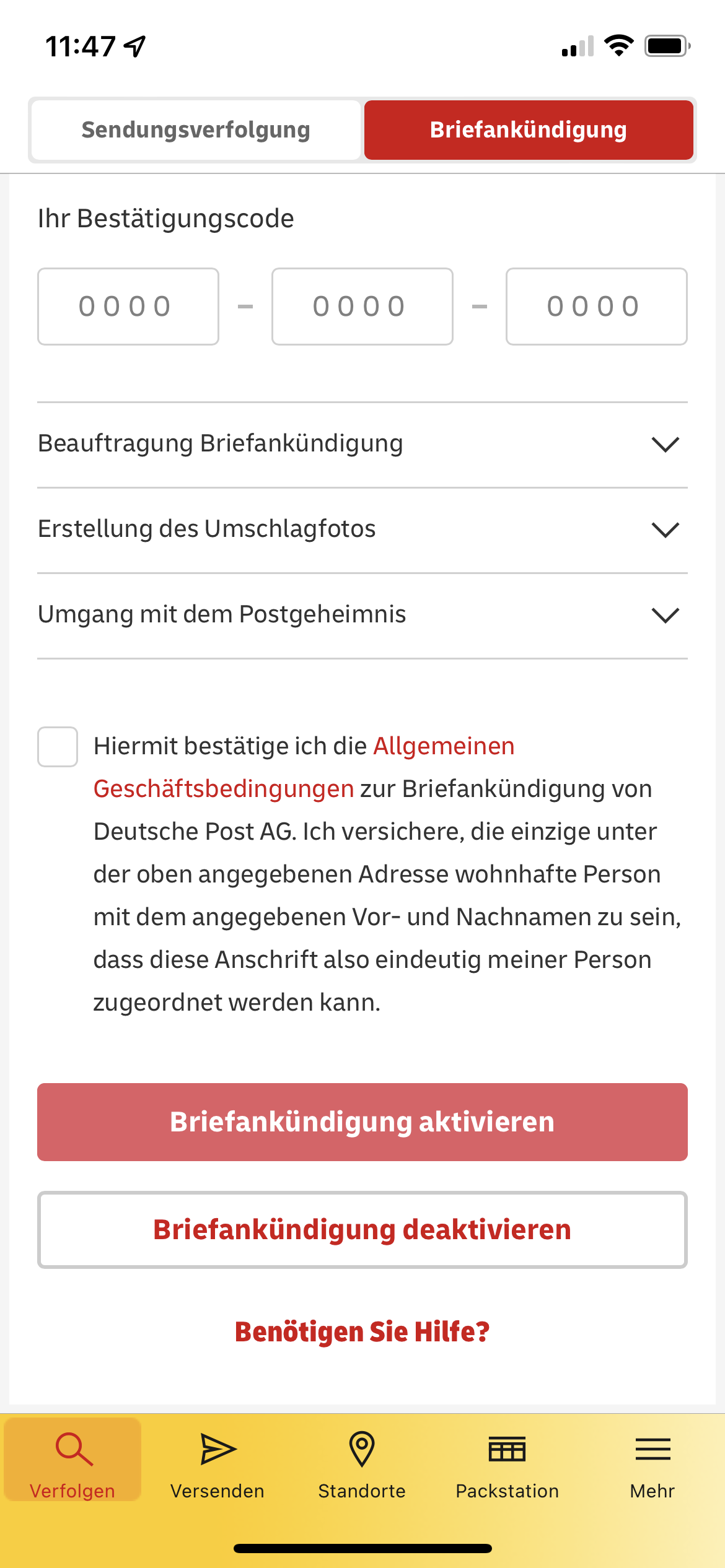The height and width of the screenshot is (1568, 725).
Task: Tap the Standorte location pin icon
Action: [362, 1448]
